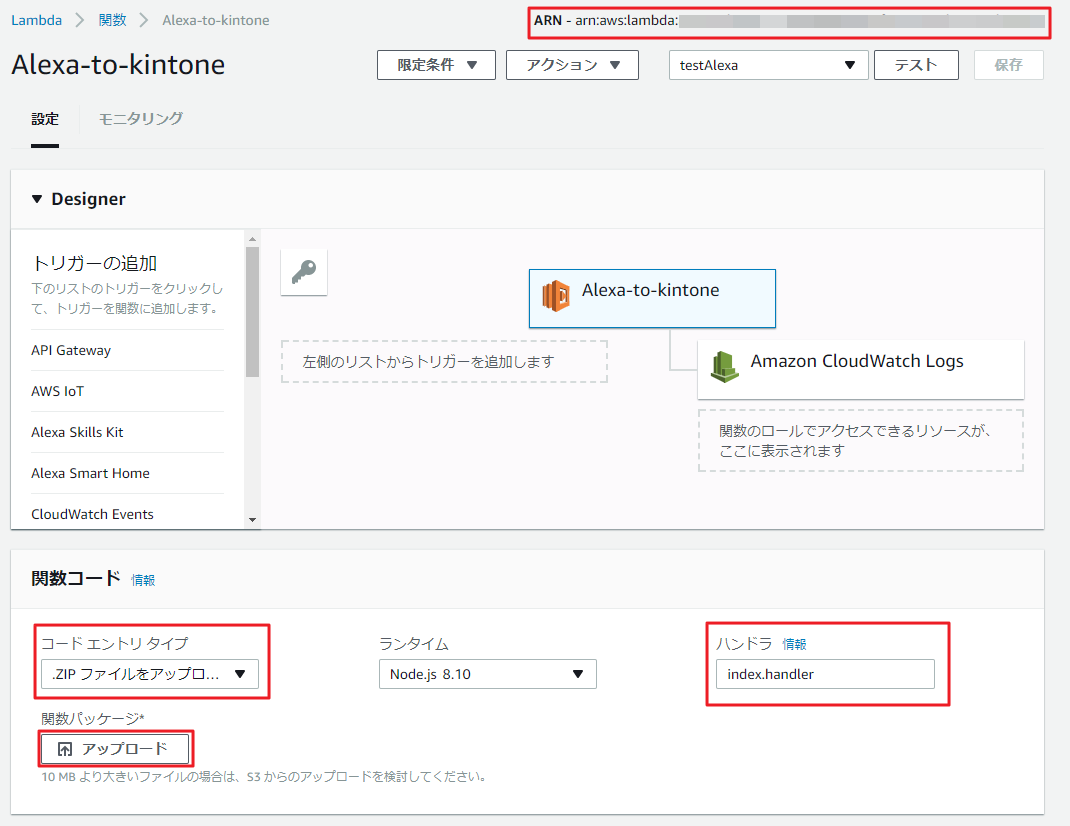The height and width of the screenshot is (826, 1070).
Task: Go to 関数 breadcrumb link
Action: (x=113, y=20)
